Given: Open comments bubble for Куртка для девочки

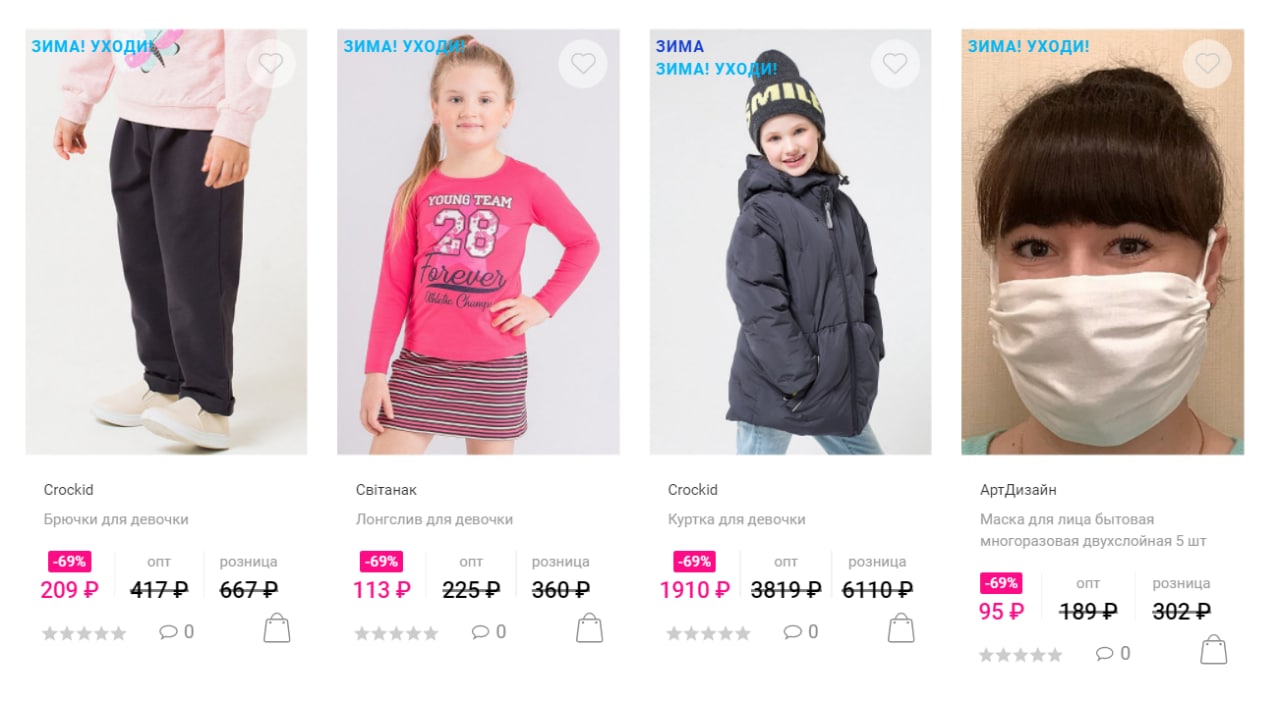Looking at the screenshot, I should tap(801, 632).
